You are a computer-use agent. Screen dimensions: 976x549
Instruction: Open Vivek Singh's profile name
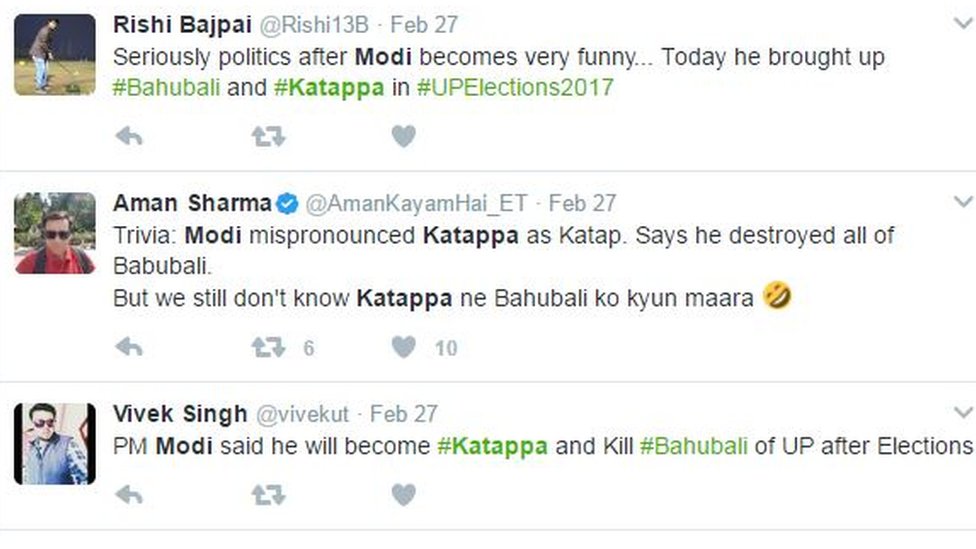pos(179,413)
